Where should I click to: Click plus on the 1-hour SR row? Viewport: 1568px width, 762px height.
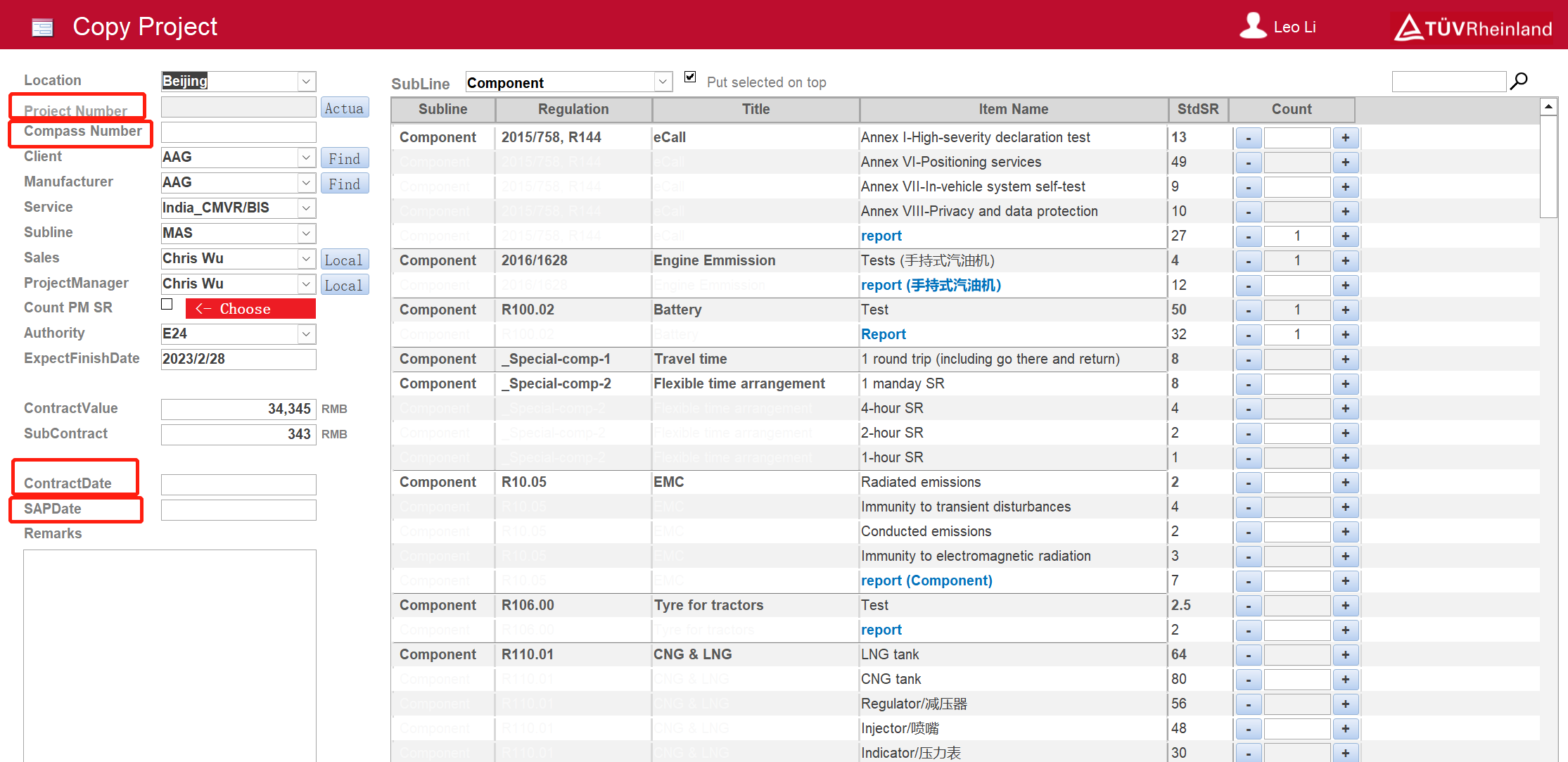[1345, 458]
